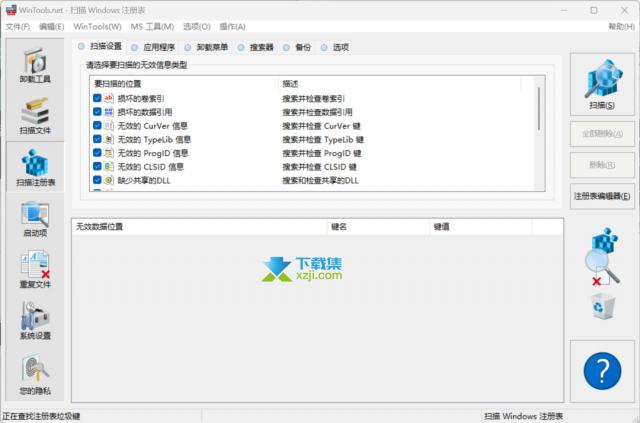
Task: Click the CLSID 信息 row icon
Action: [109, 167]
